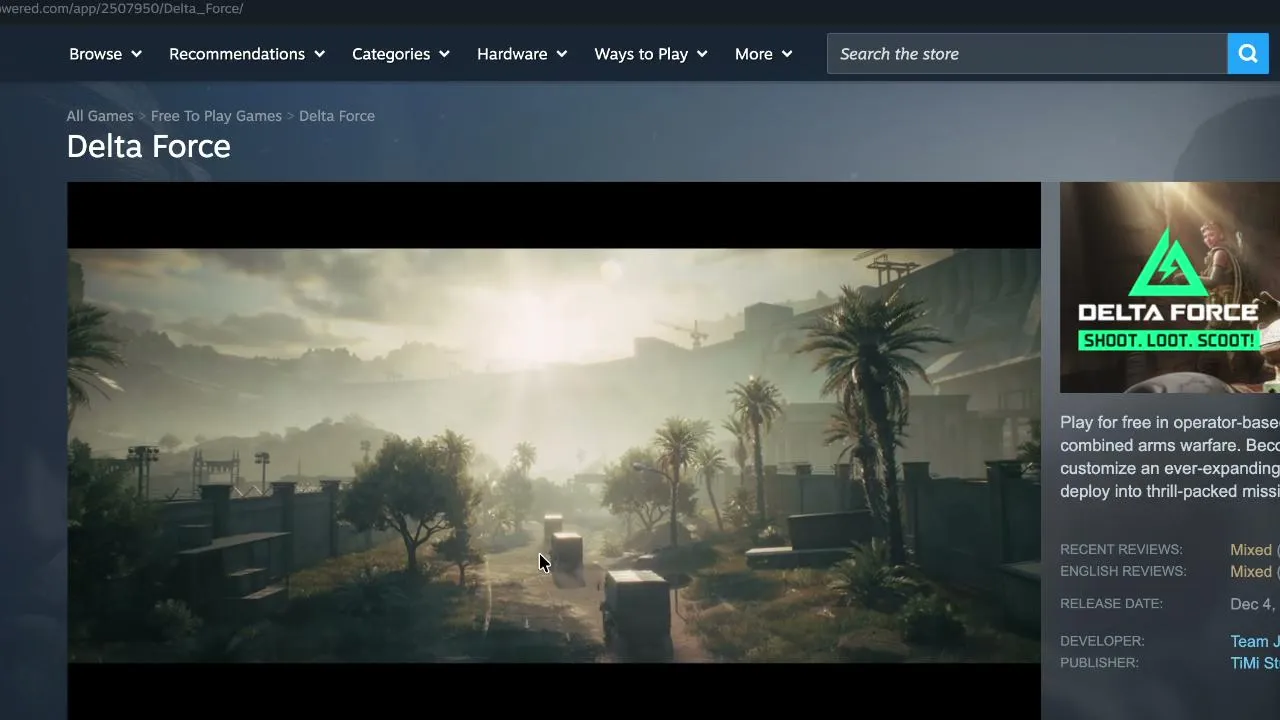The image size is (1280, 720).
Task: Open the More menu
Action: tap(764, 54)
